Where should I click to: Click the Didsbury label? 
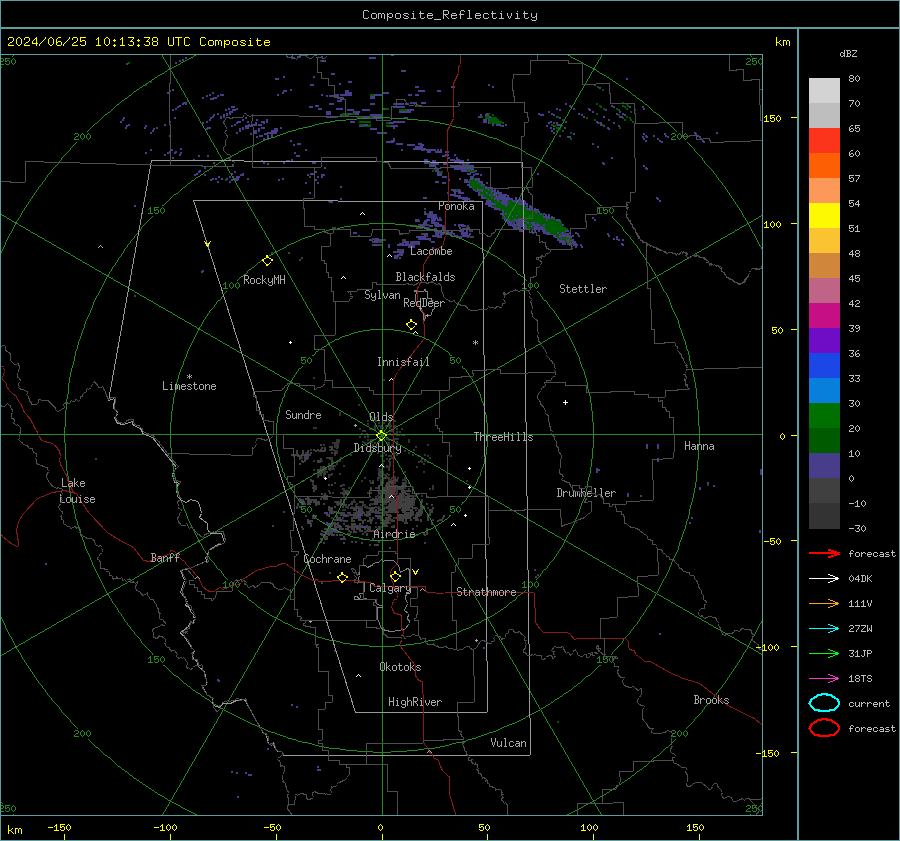(x=377, y=448)
